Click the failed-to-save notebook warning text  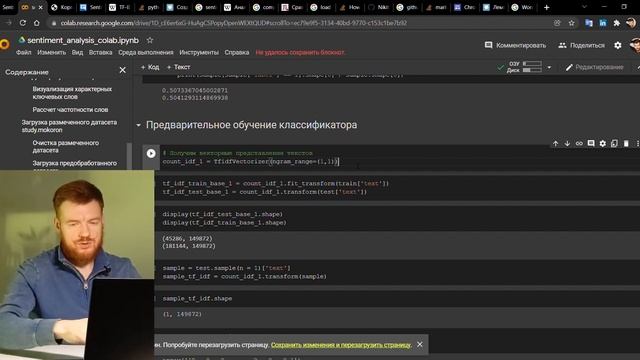[x=300, y=53]
